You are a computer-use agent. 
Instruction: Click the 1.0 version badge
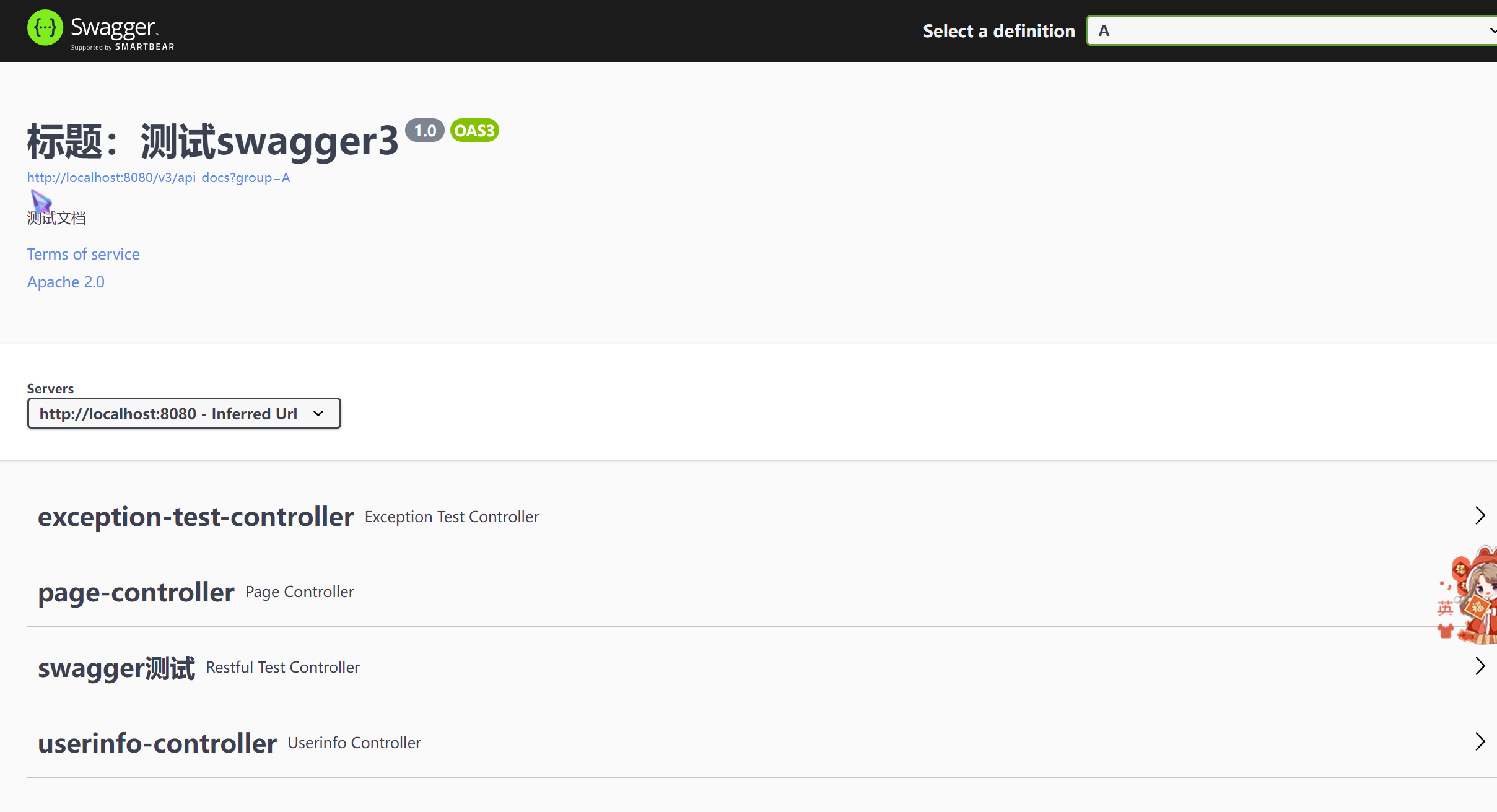425,131
